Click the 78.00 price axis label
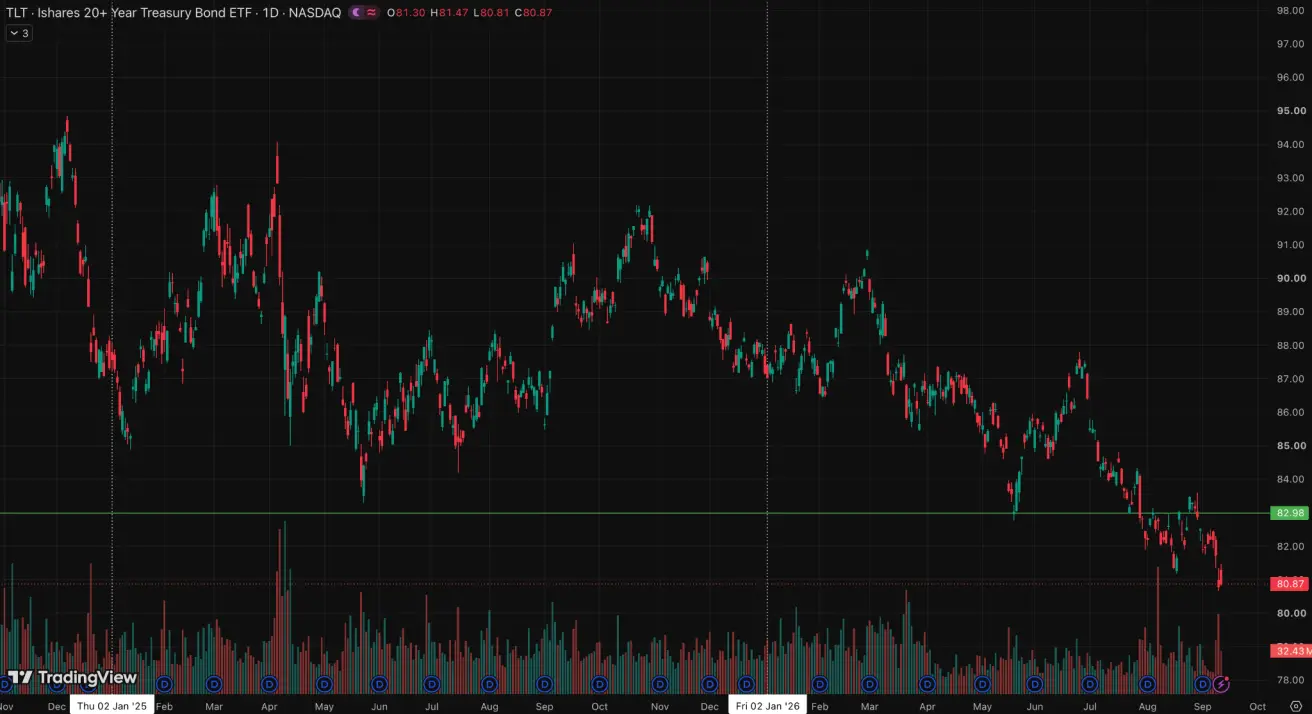The image size is (1312, 714). pyautogui.click(x=1291, y=680)
